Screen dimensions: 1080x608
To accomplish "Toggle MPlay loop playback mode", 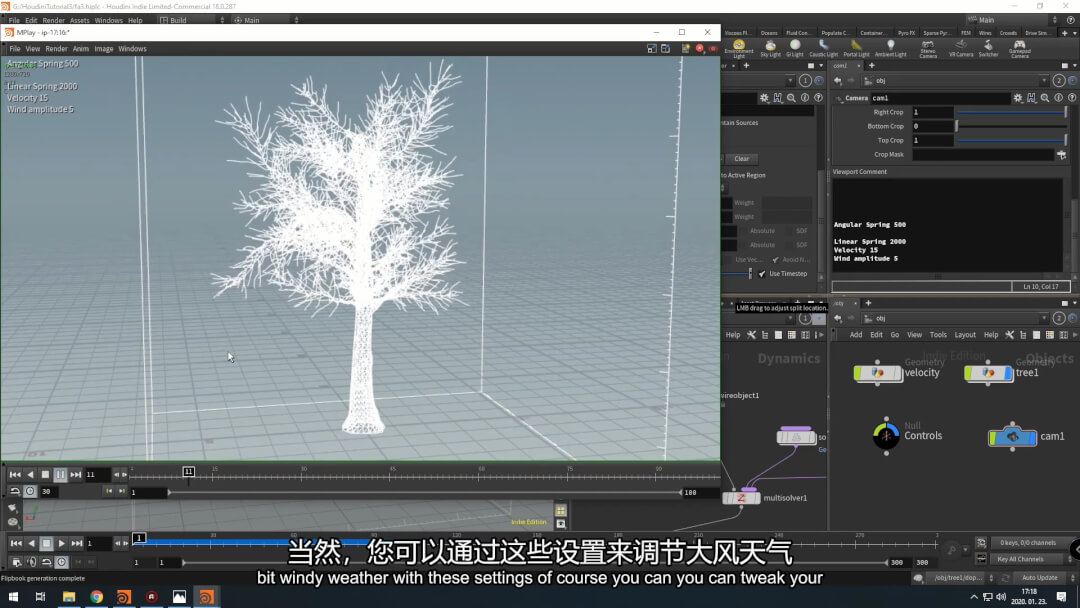I will (14, 491).
